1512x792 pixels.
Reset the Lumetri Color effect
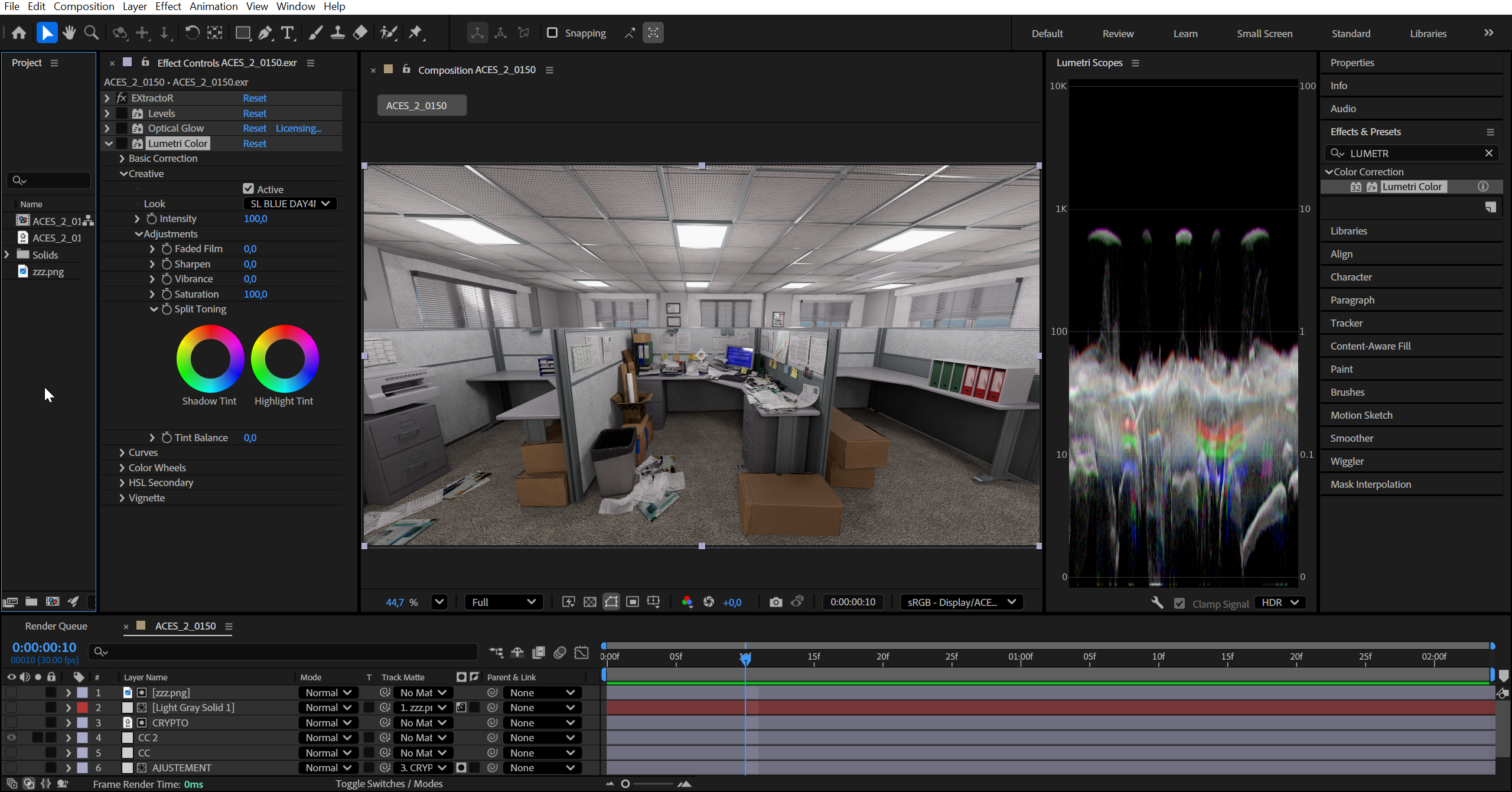coord(255,144)
